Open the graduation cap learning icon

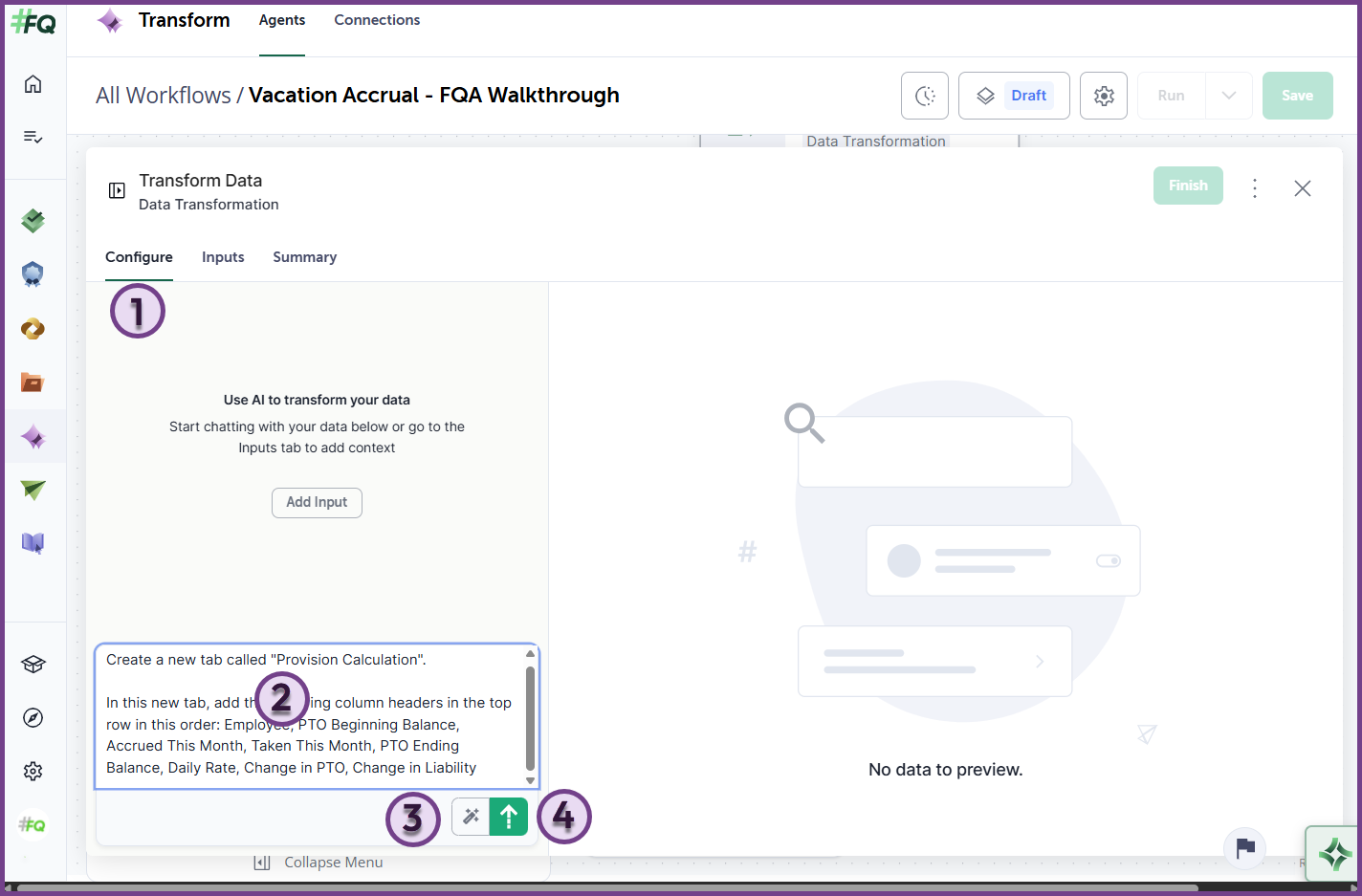click(33, 665)
